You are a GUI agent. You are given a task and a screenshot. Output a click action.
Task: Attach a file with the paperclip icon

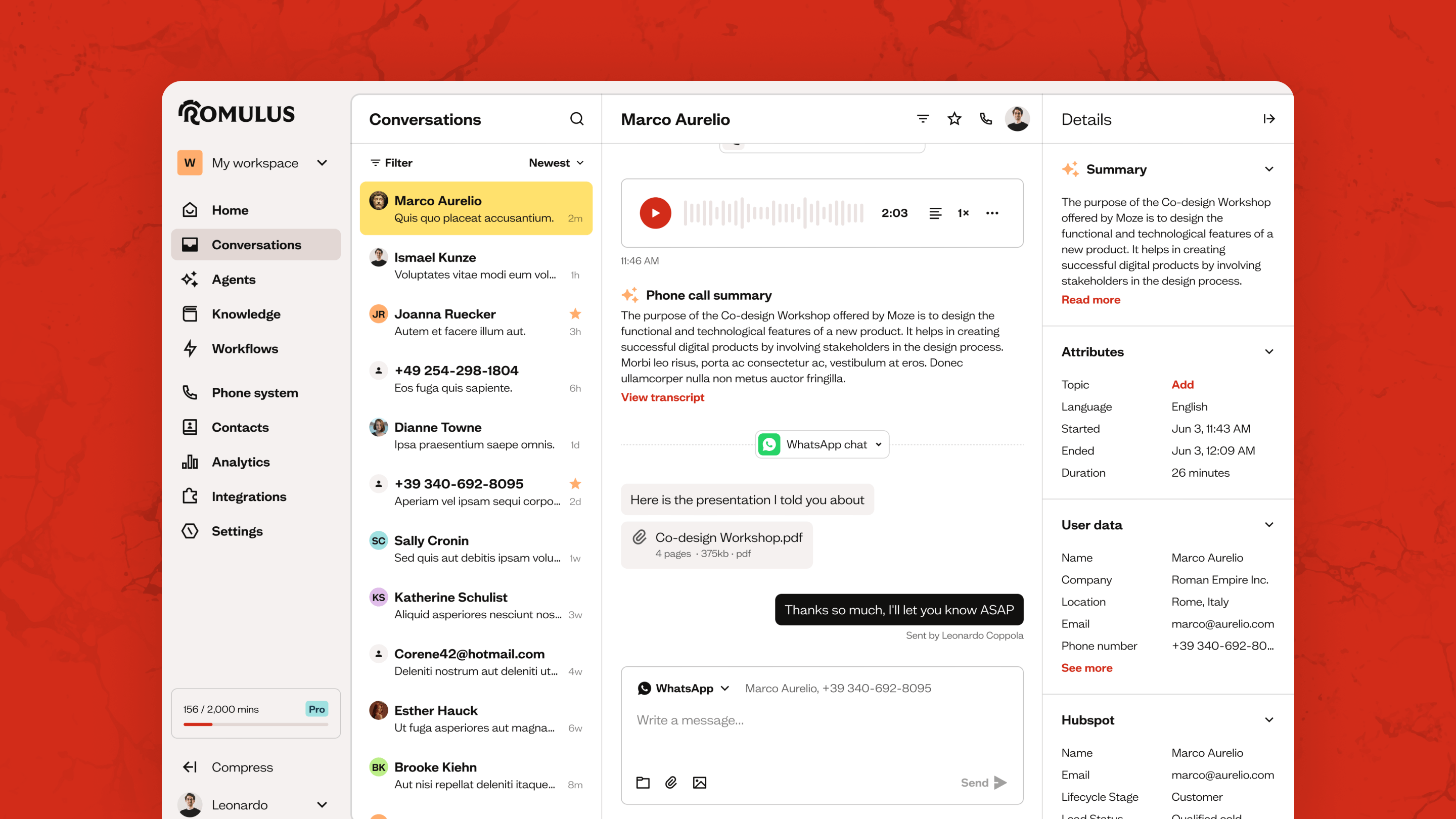point(671,782)
